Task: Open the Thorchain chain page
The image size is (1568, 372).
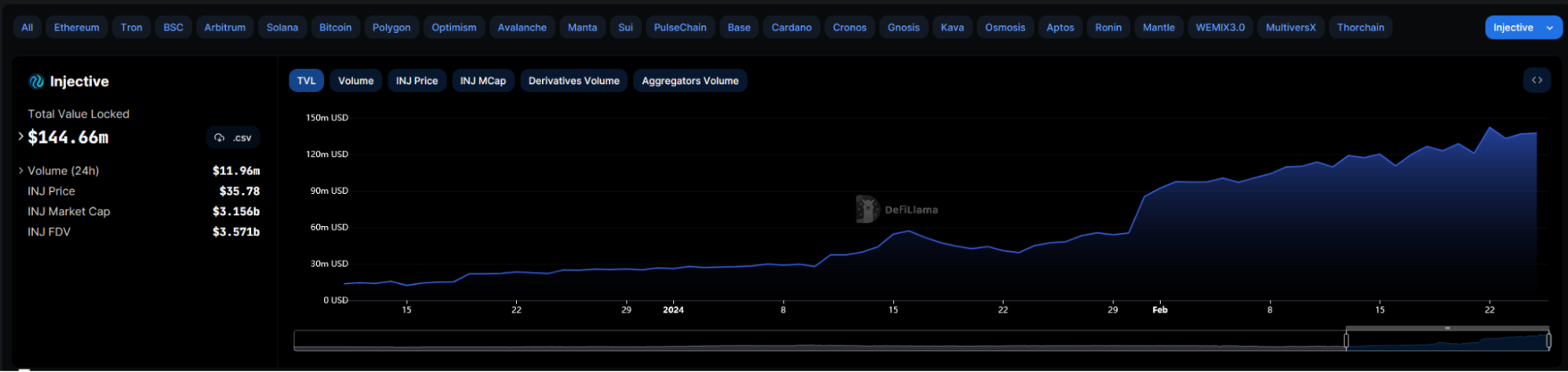Action: [x=1360, y=27]
